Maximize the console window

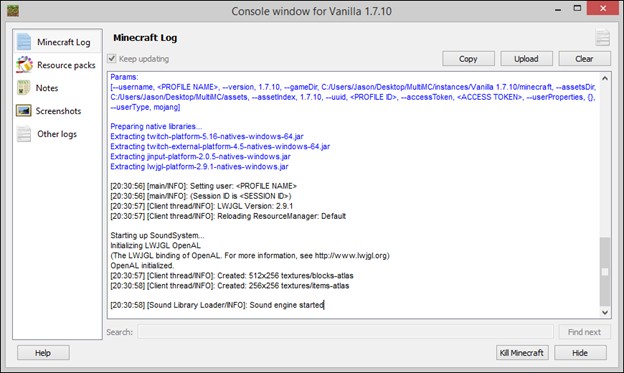pyautogui.click(x=577, y=9)
